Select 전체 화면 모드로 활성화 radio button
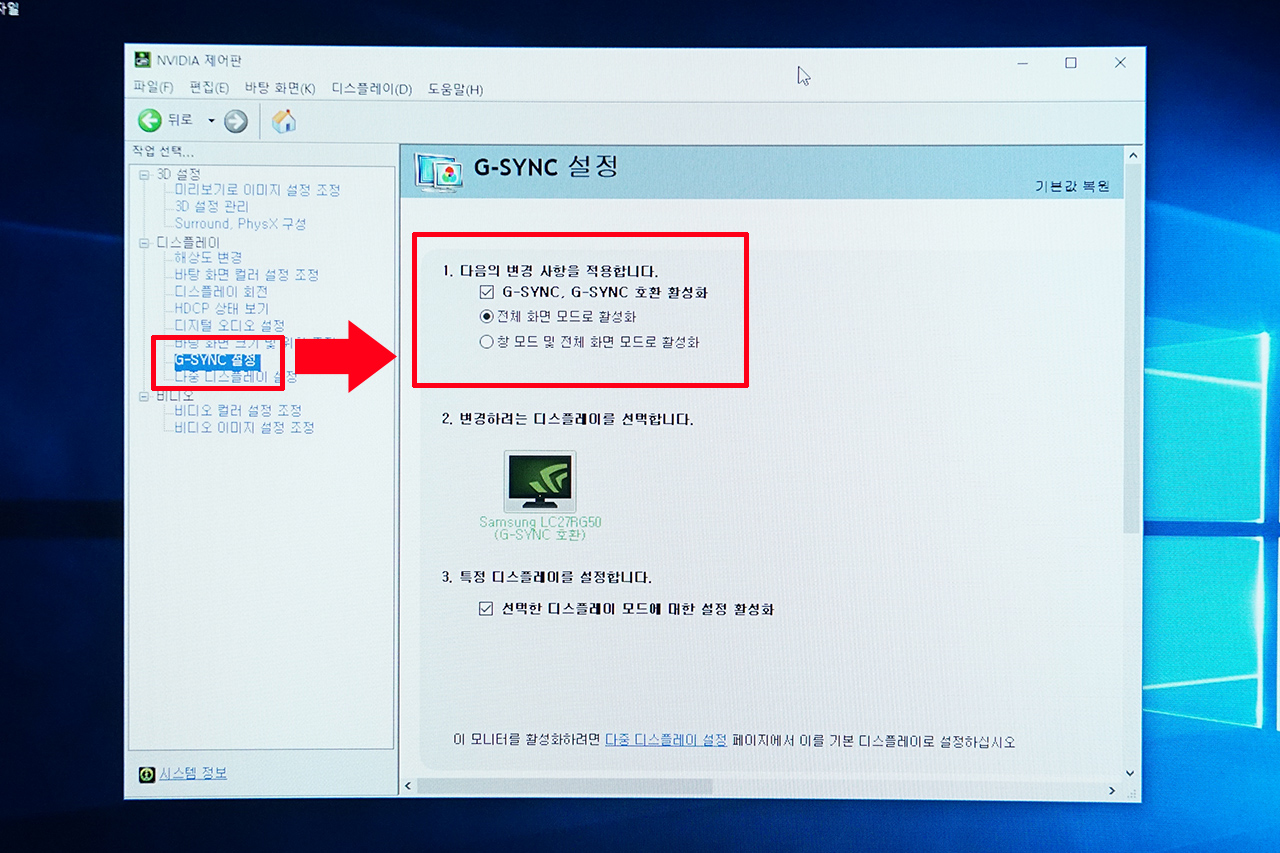Image resolution: width=1280 pixels, height=853 pixels. click(487, 317)
